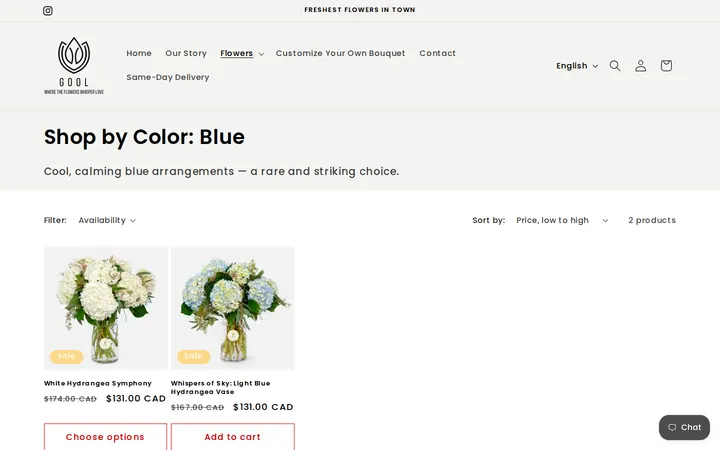Image resolution: width=720 pixels, height=450 pixels.
Task: Click the Sale badge on White Hydrangea
Action: pyautogui.click(x=67, y=356)
